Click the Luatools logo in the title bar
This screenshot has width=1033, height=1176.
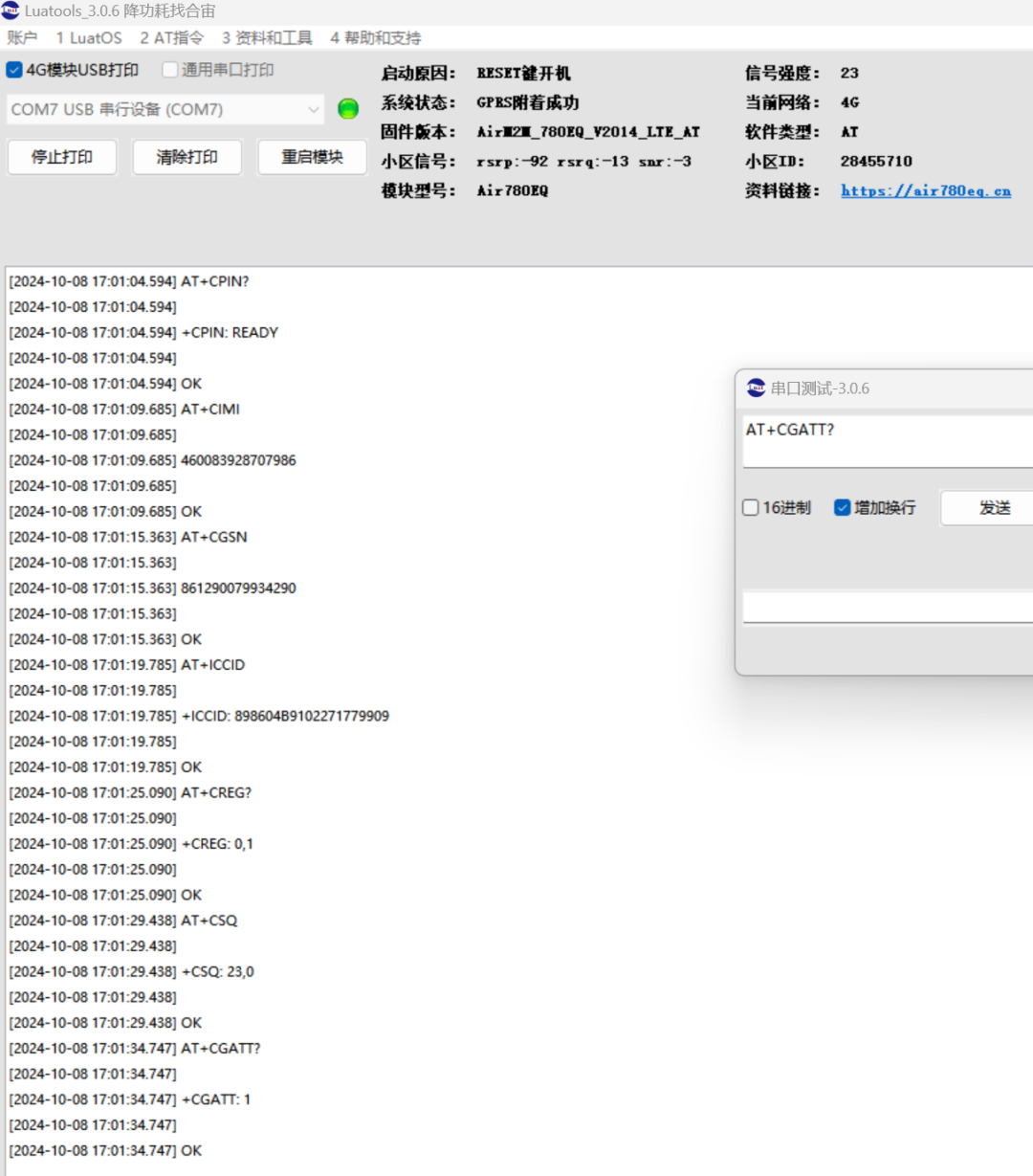tap(11, 11)
